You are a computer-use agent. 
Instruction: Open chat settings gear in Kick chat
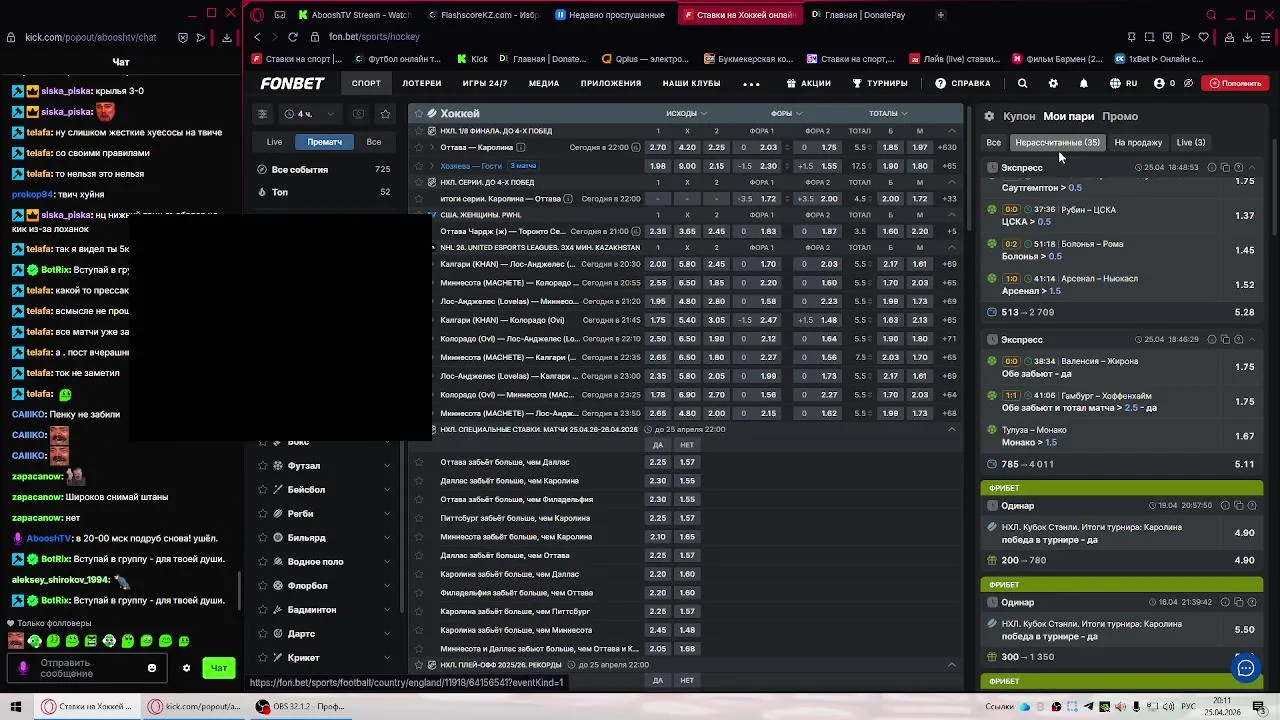click(x=186, y=668)
